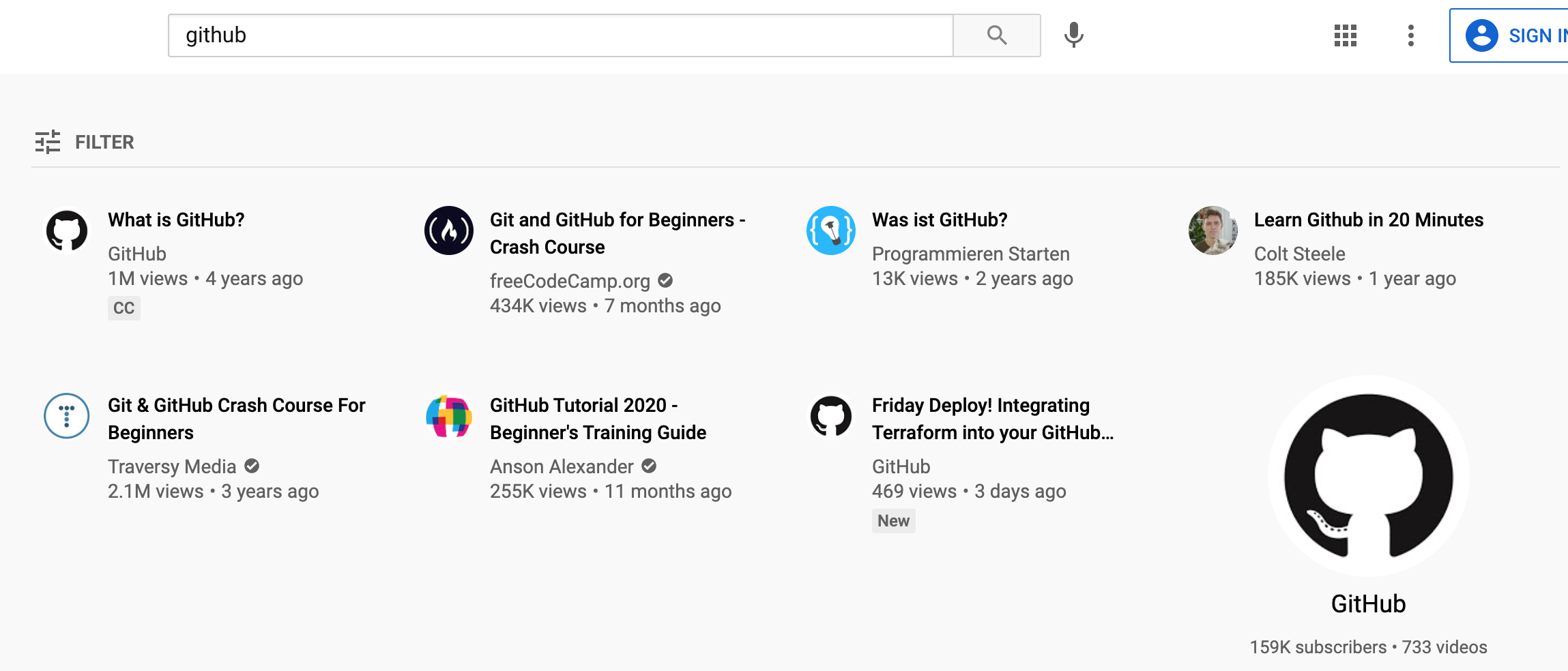This screenshot has height=671, width=1568.
Task: Open the three-dot settings menu
Action: 1411,35
